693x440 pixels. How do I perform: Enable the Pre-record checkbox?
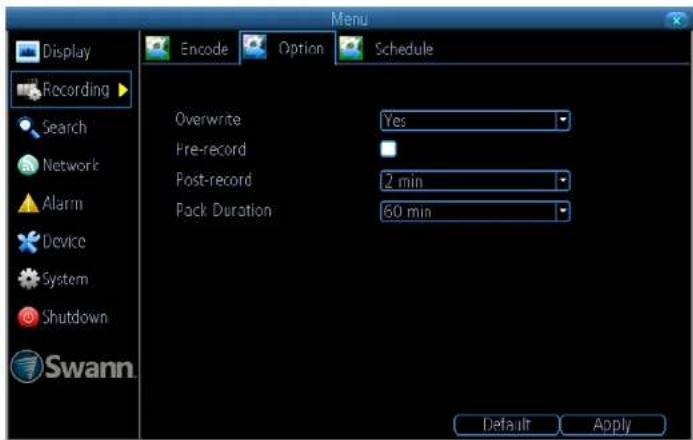coord(388,149)
